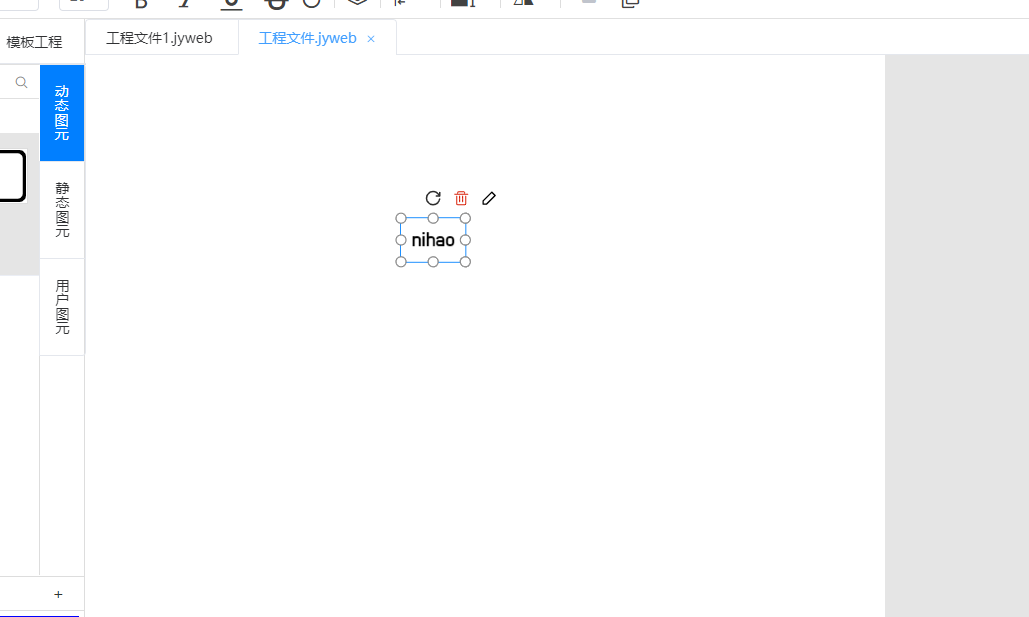
Task: Open 用户图元 in the sidebar
Action: (x=61, y=307)
